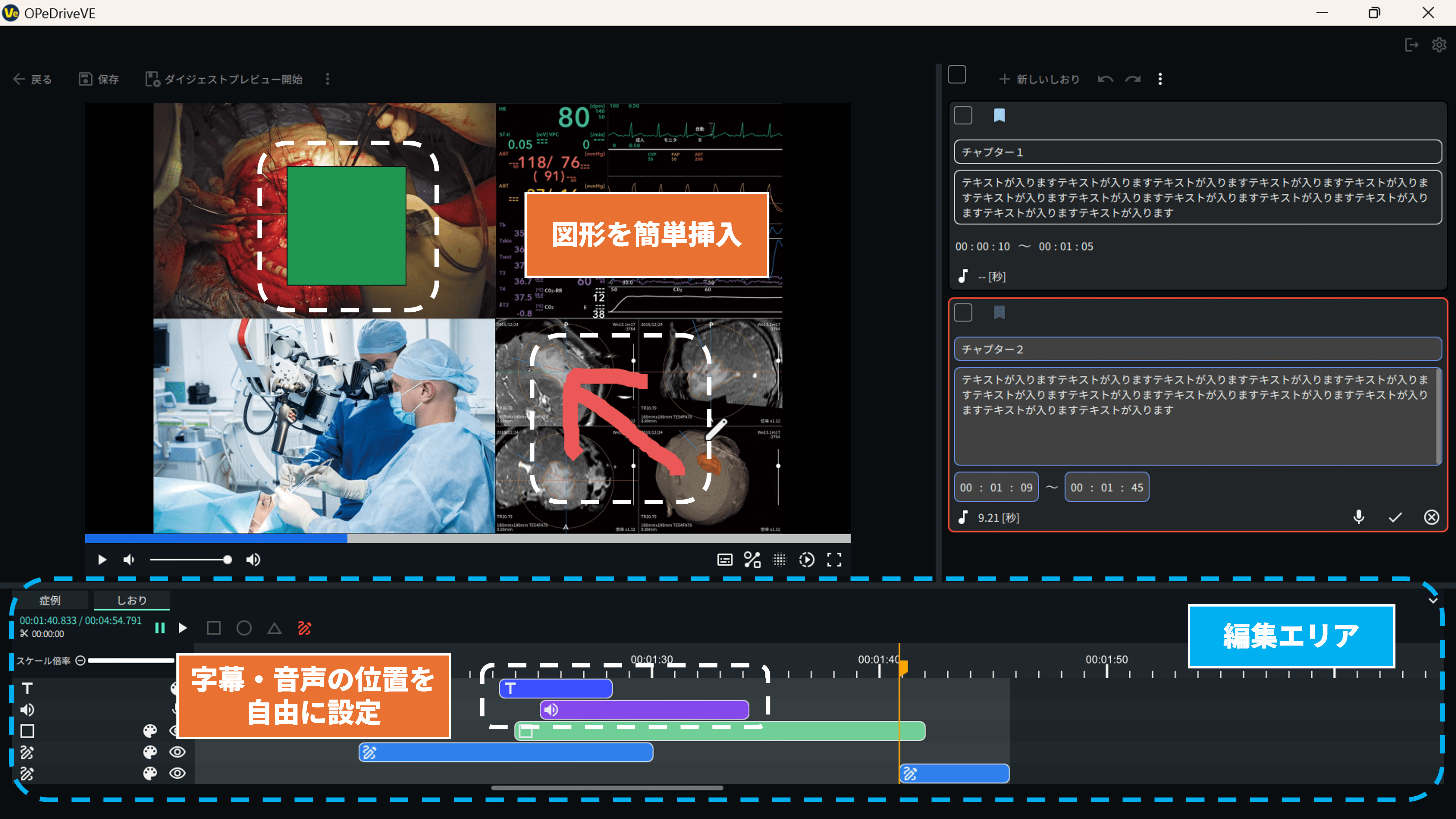Image resolution: width=1456 pixels, height=819 pixels.
Task: Confirm Chapter 2 edits with checkmark
Action: pos(1395,517)
